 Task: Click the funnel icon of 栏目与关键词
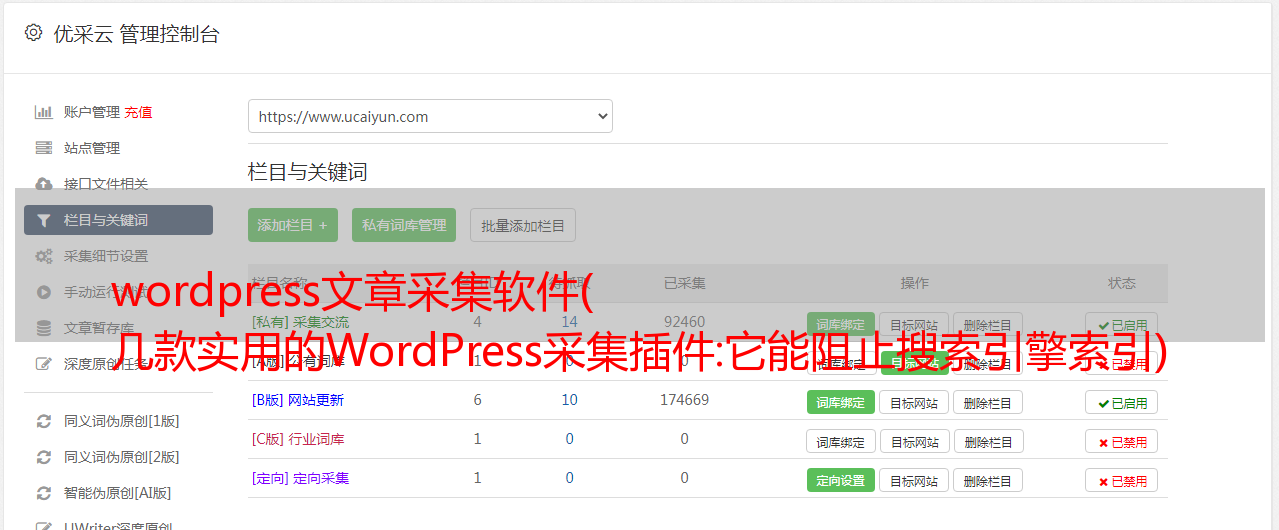click(x=43, y=220)
